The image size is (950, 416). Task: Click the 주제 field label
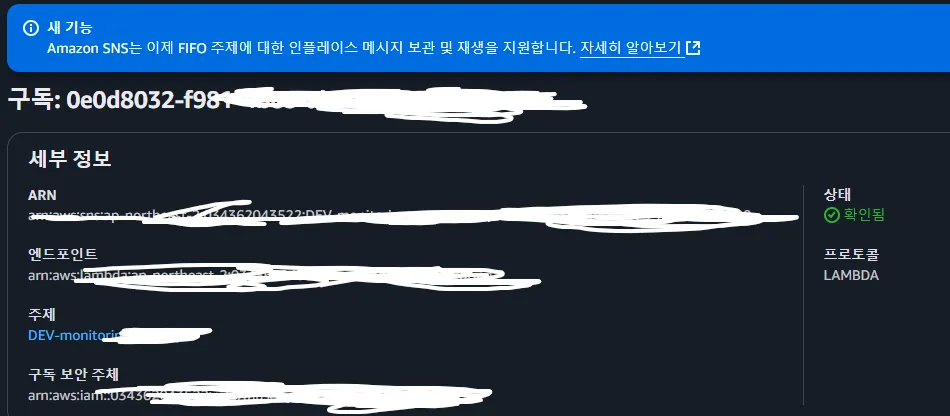tap(42, 314)
